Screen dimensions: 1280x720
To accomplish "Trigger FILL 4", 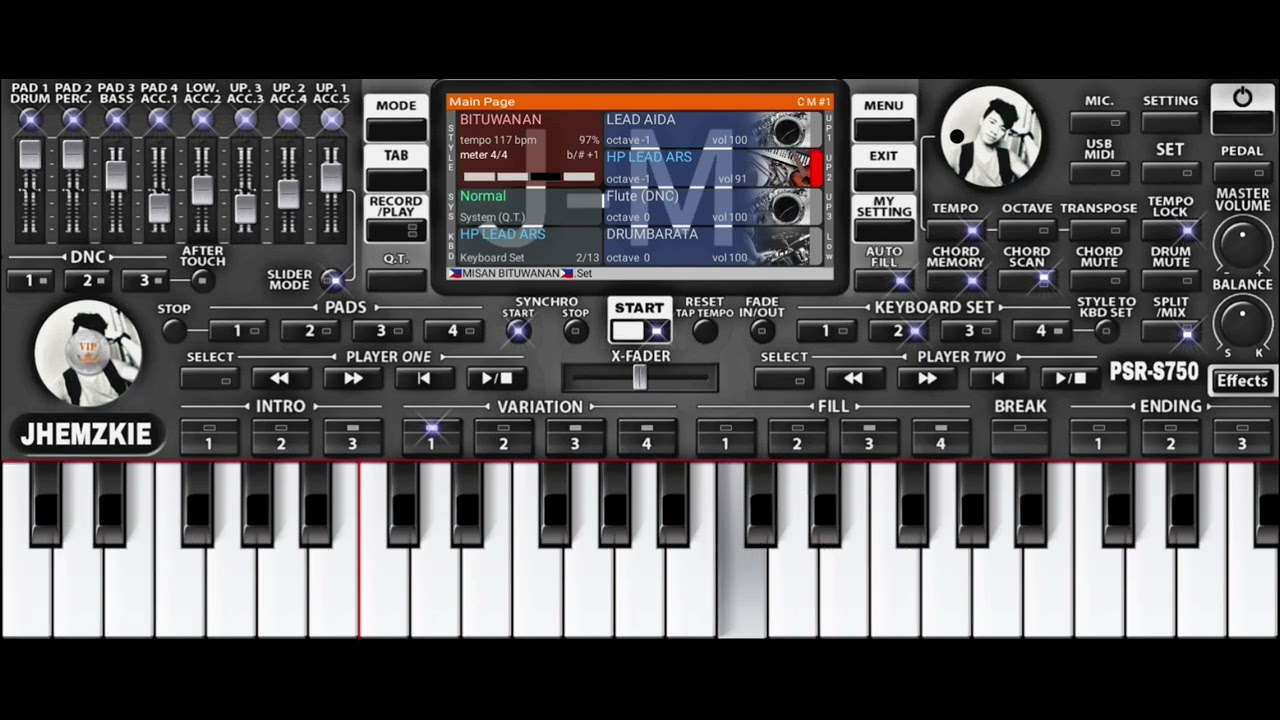I will tap(940, 437).
